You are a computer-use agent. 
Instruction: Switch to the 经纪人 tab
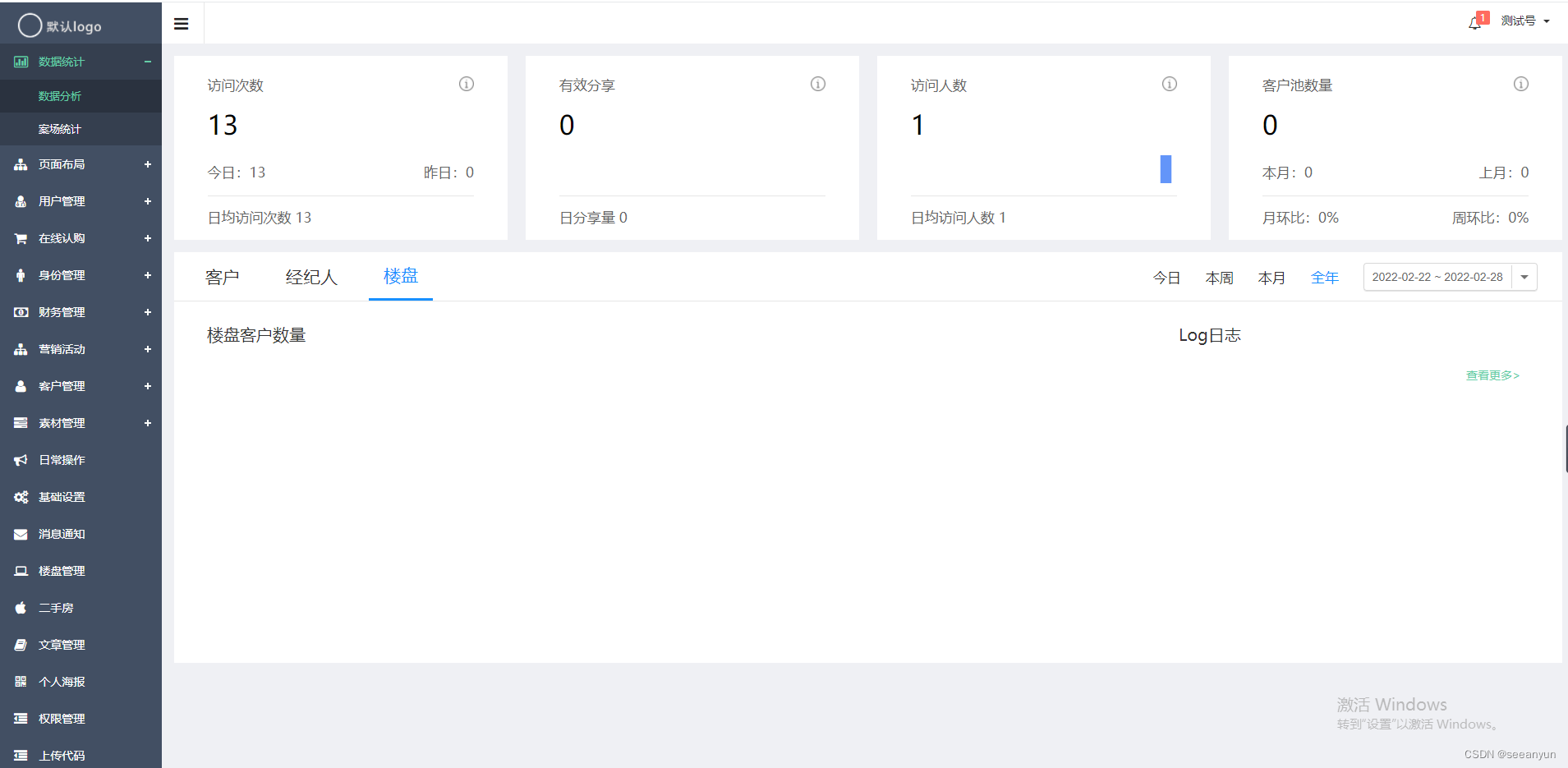pos(310,277)
